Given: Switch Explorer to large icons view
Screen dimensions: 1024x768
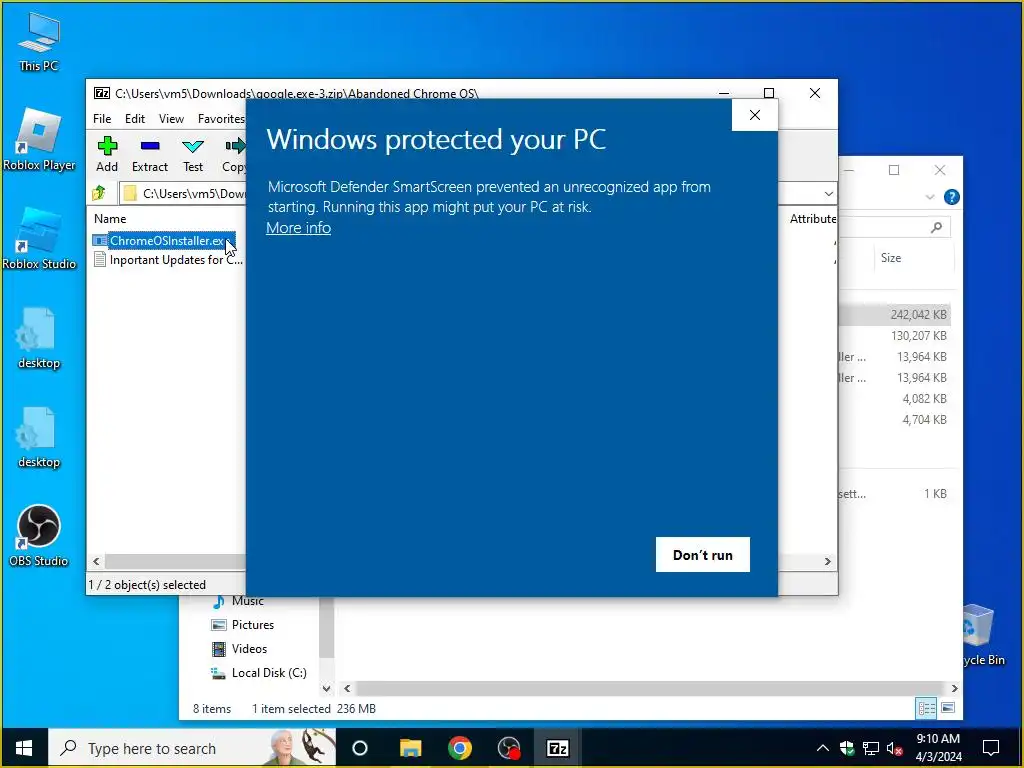Looking at the screenshot, I should pos(948,709).
